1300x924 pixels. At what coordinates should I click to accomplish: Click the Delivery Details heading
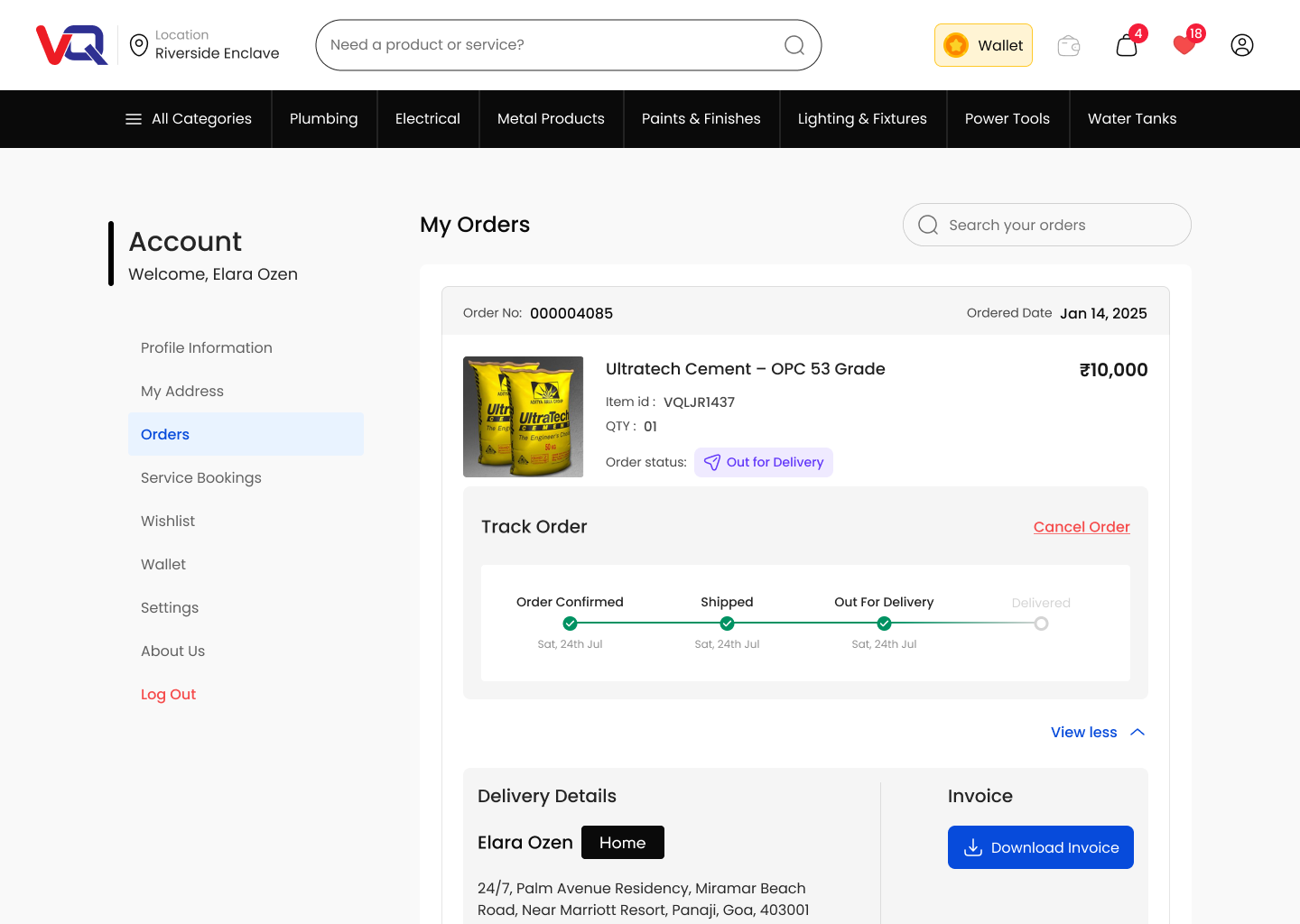(547, 796)
